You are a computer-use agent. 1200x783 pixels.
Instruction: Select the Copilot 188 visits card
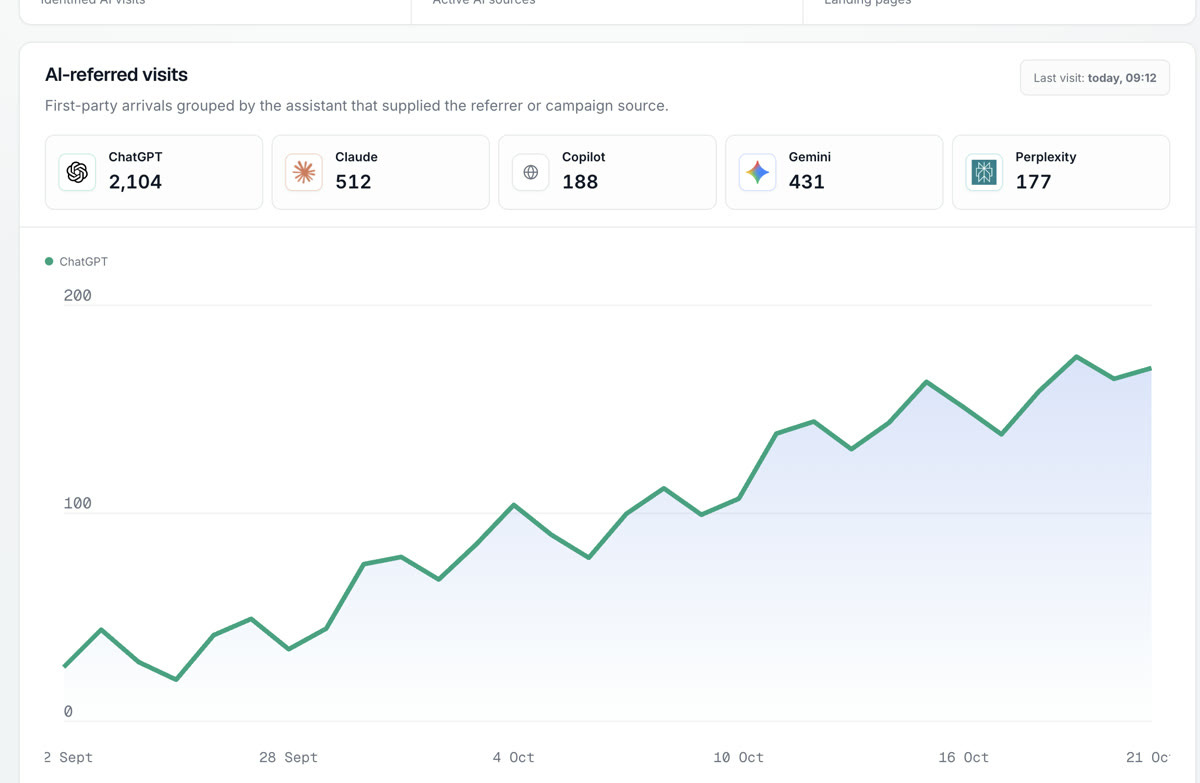coord(607,172)
